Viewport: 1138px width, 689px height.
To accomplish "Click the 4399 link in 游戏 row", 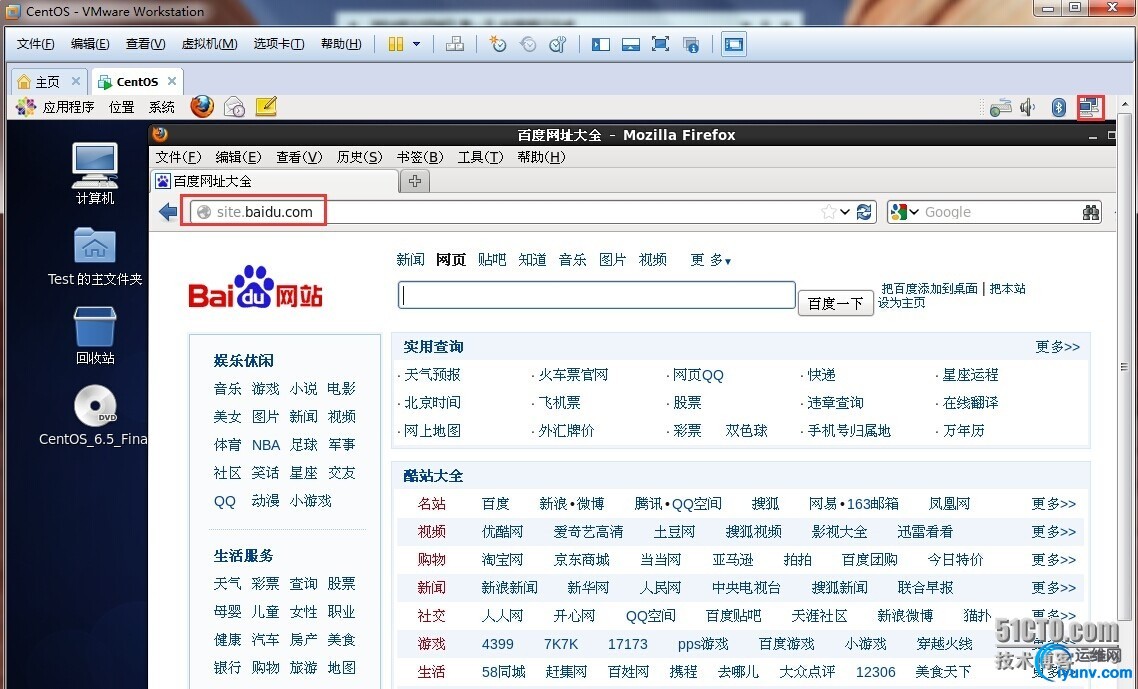I will [498, 644].
